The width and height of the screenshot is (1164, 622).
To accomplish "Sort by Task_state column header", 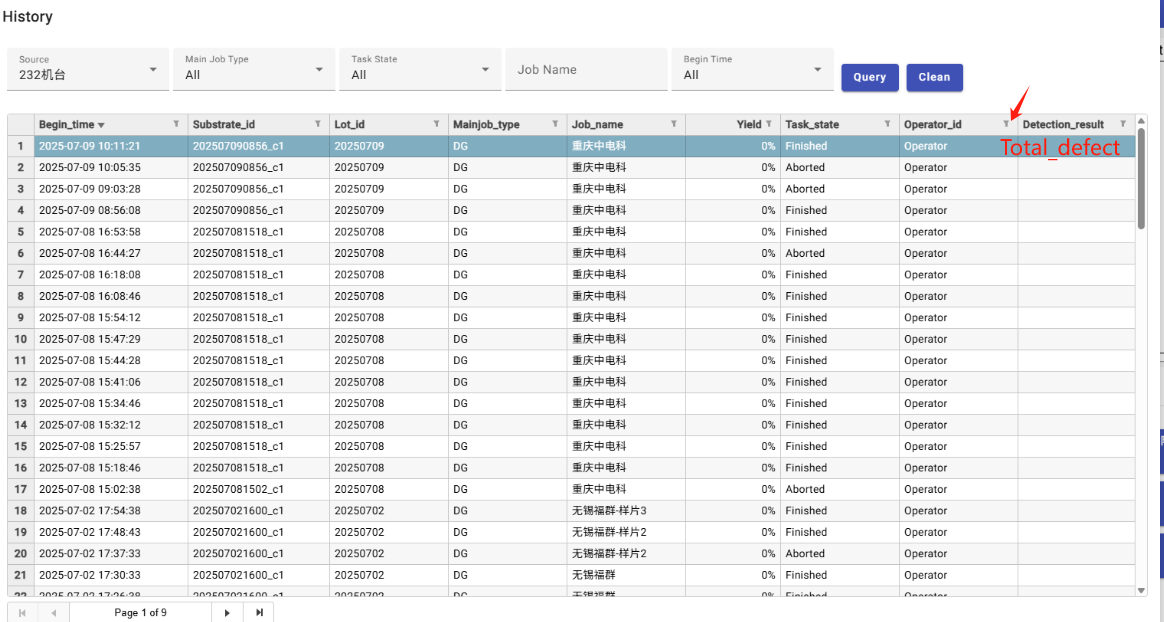I will 812,125.
